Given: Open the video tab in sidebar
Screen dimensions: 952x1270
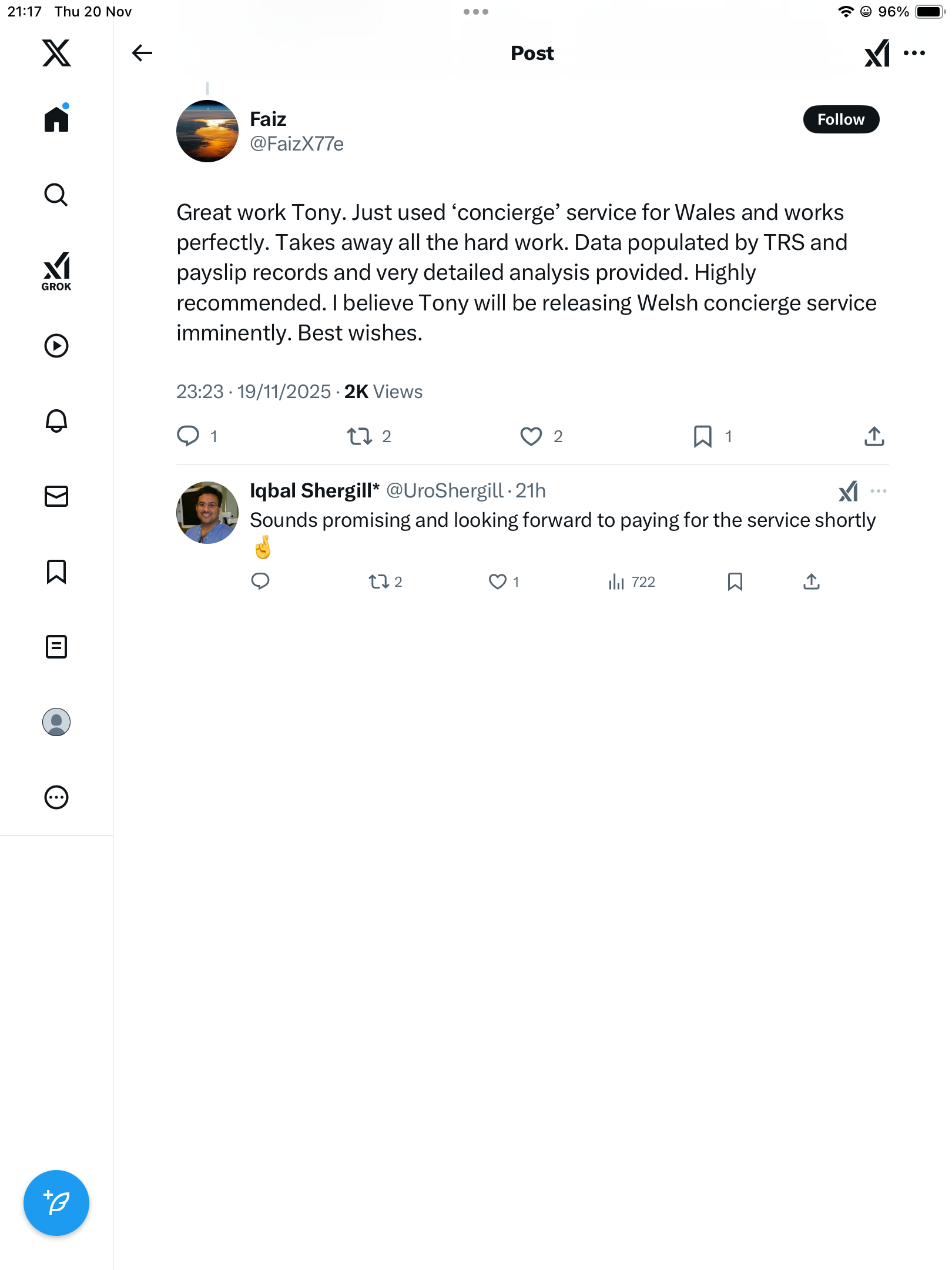Looking at the screenshot, I should (56, 346).
